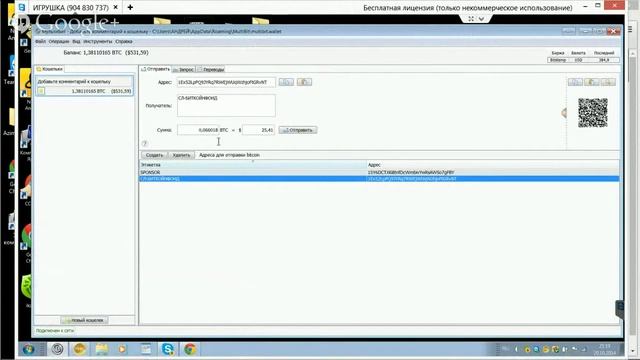Collapse the QR code side panel arrow
This screenshot has width=640, height=360.
point(564,113)
